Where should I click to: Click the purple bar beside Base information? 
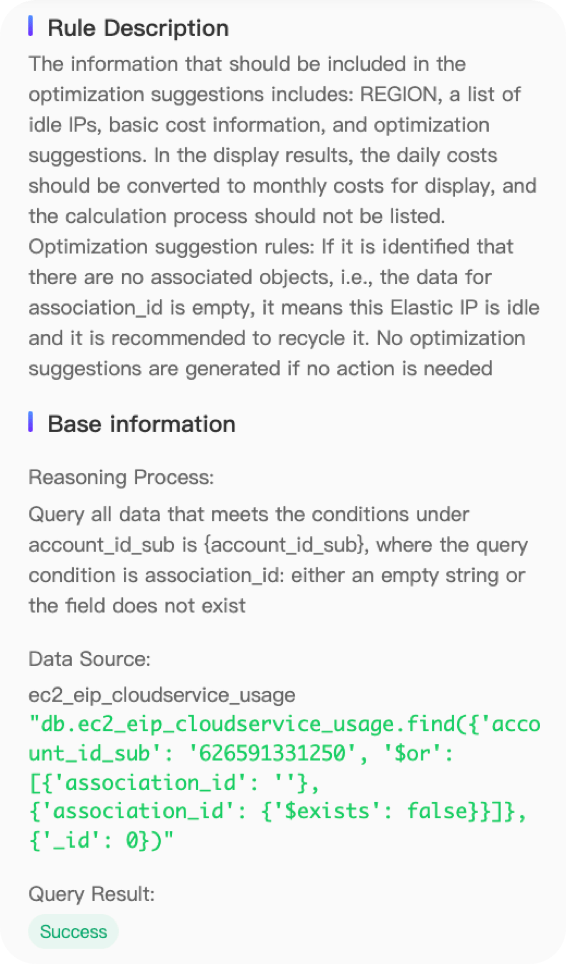click(31, 422)
